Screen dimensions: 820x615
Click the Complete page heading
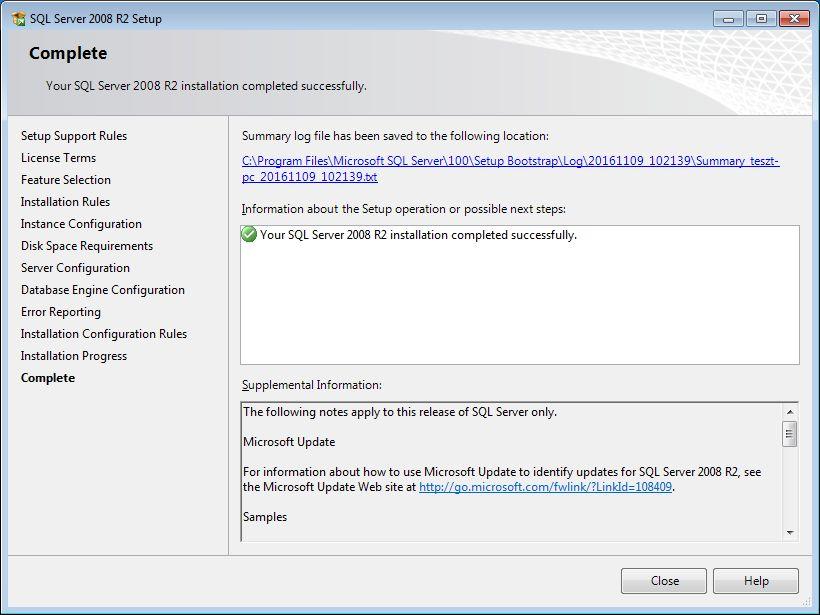click(x=68, y=53)
